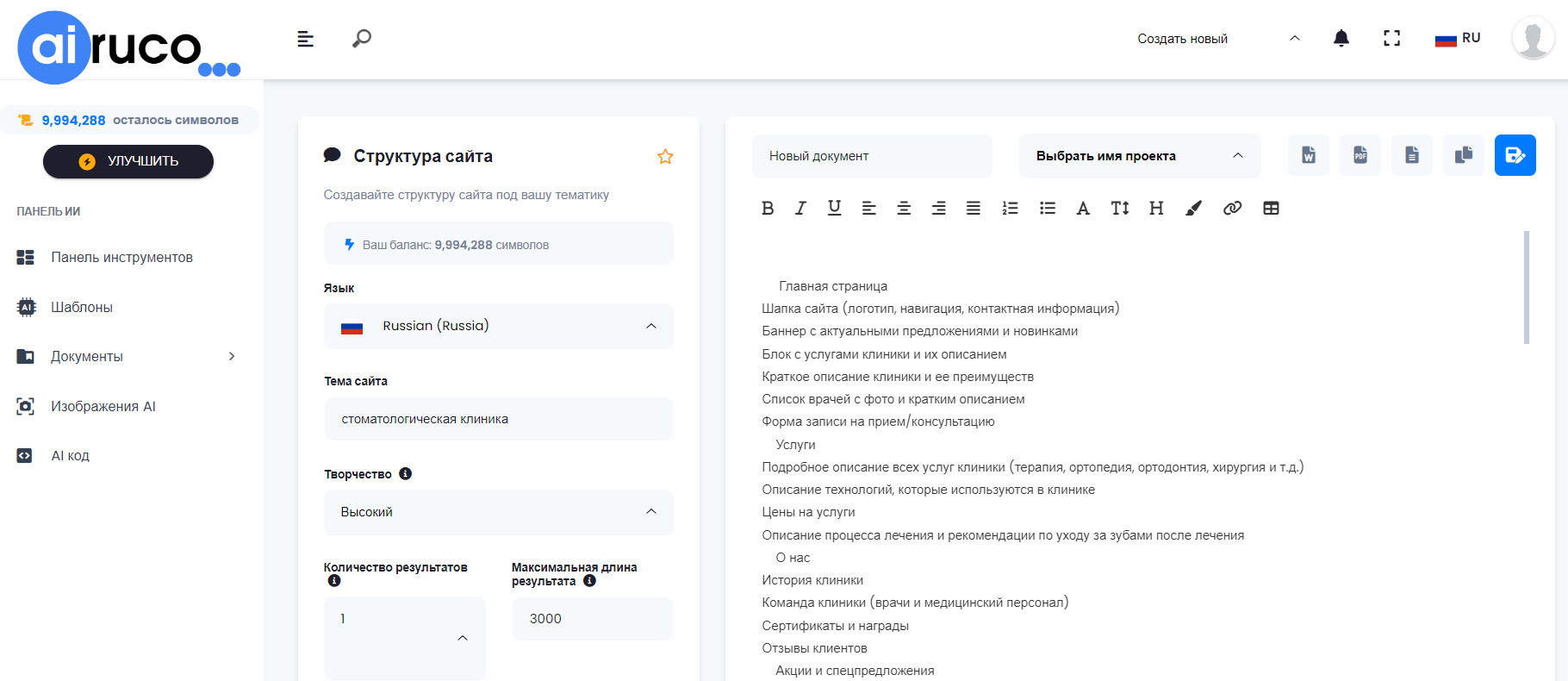Image resolution: width=1568 pixels, height=681 pixels.
Task: Insert numbered list
Action: (1011, 208)
